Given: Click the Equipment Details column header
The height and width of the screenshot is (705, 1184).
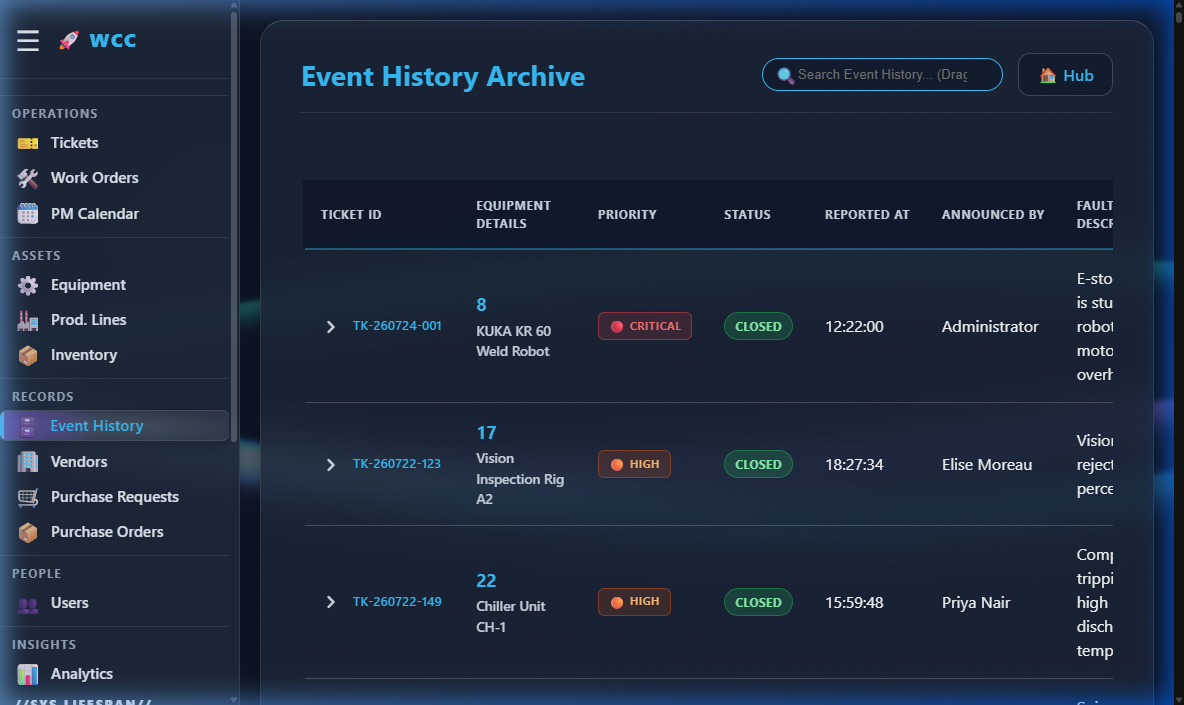Looking at the screenshot, I should click(513, 215).
